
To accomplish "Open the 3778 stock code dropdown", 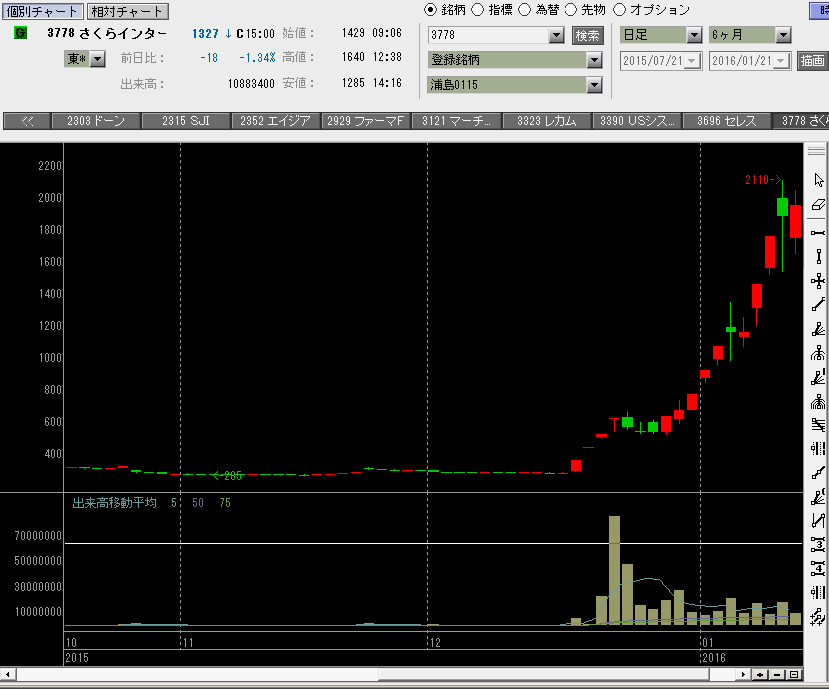I will point(556,35).
